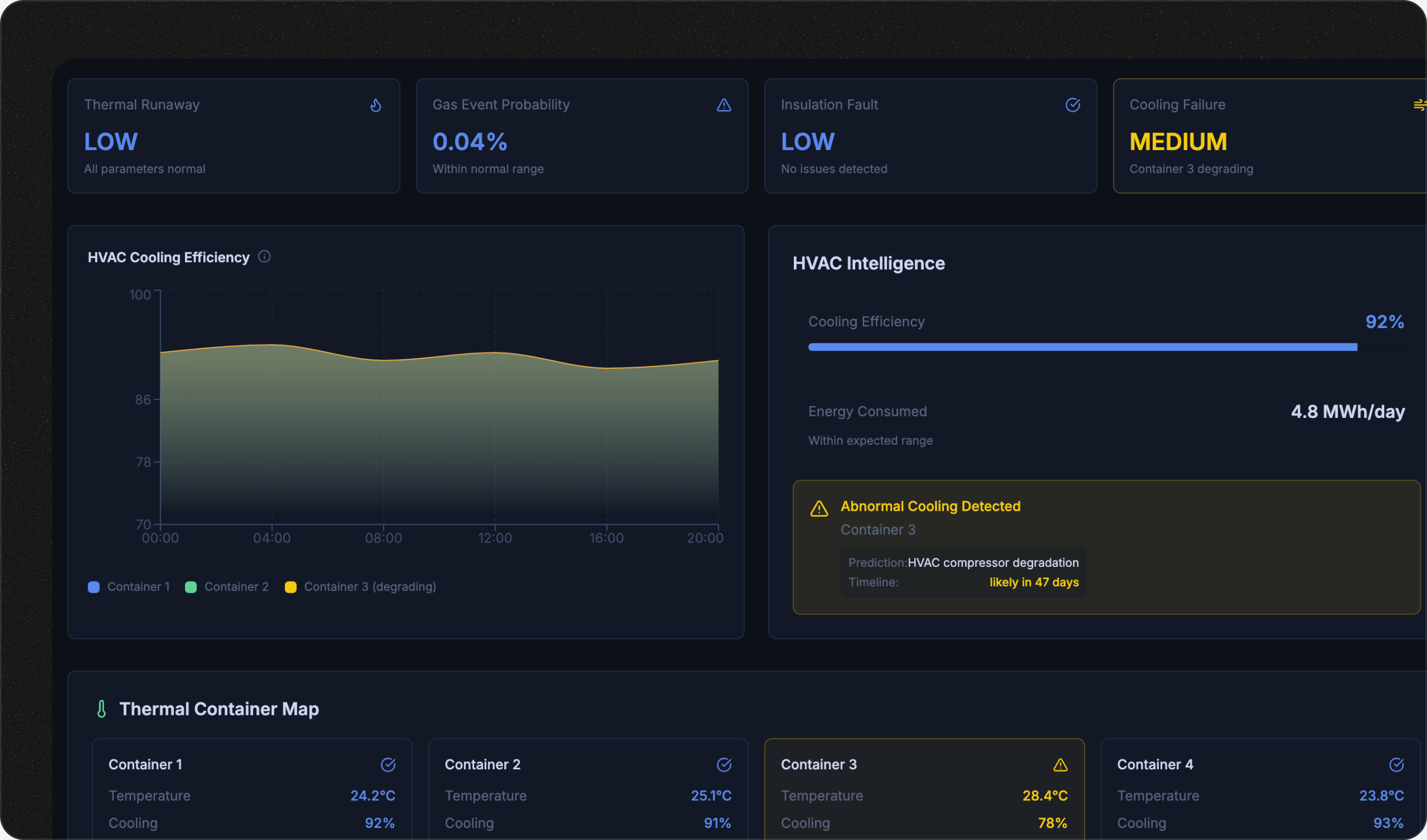Click 'HVAC compressor degradation' prediction text
The width and height of the screenshot is (1427, 840).
click(993, 563)
